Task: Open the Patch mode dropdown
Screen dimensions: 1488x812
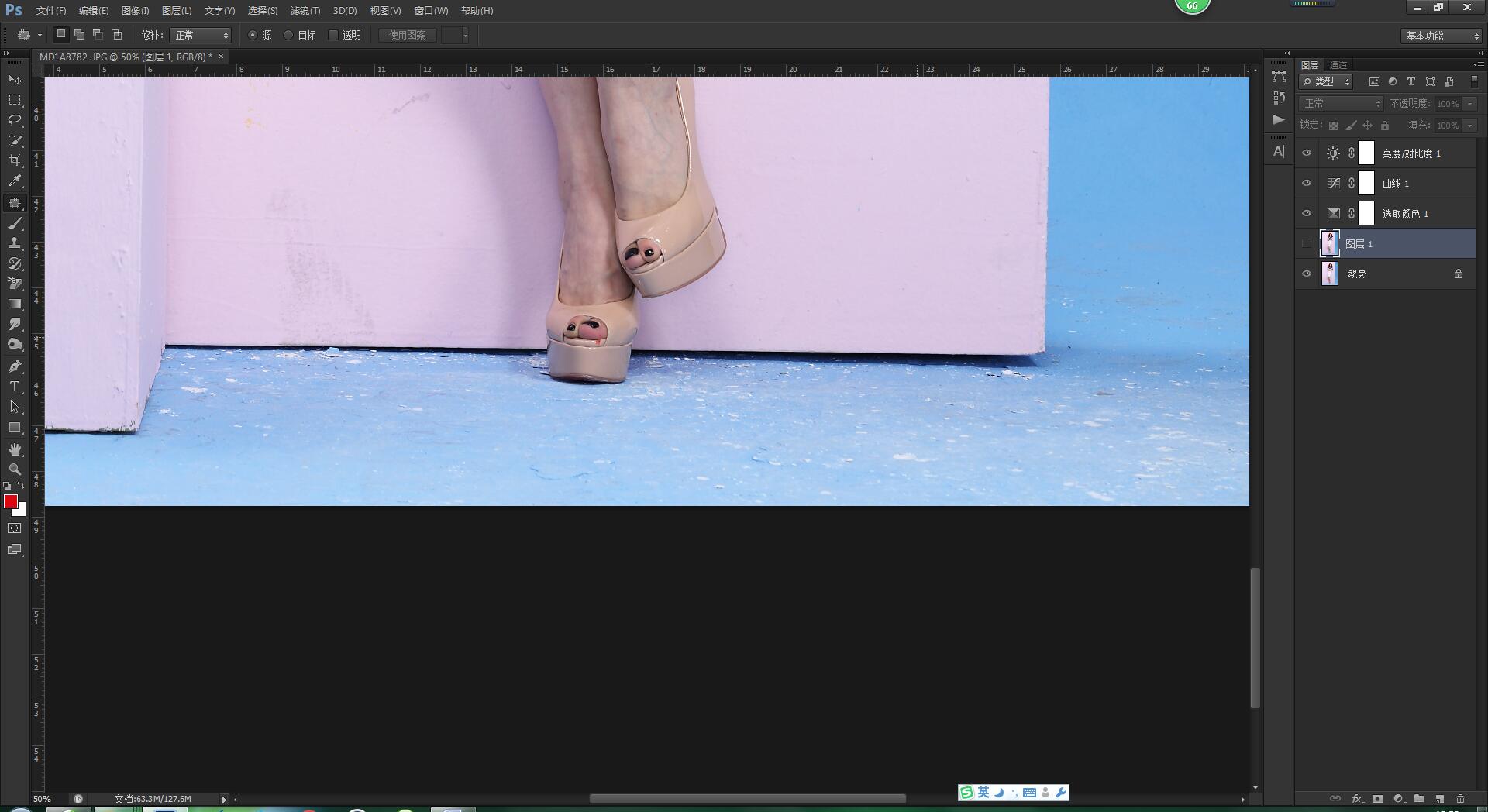Action: tap(201, 35)
